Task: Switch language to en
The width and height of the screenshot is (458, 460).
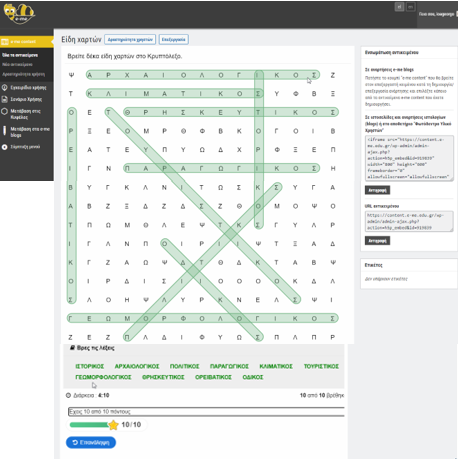Action: tap(411, 7)
